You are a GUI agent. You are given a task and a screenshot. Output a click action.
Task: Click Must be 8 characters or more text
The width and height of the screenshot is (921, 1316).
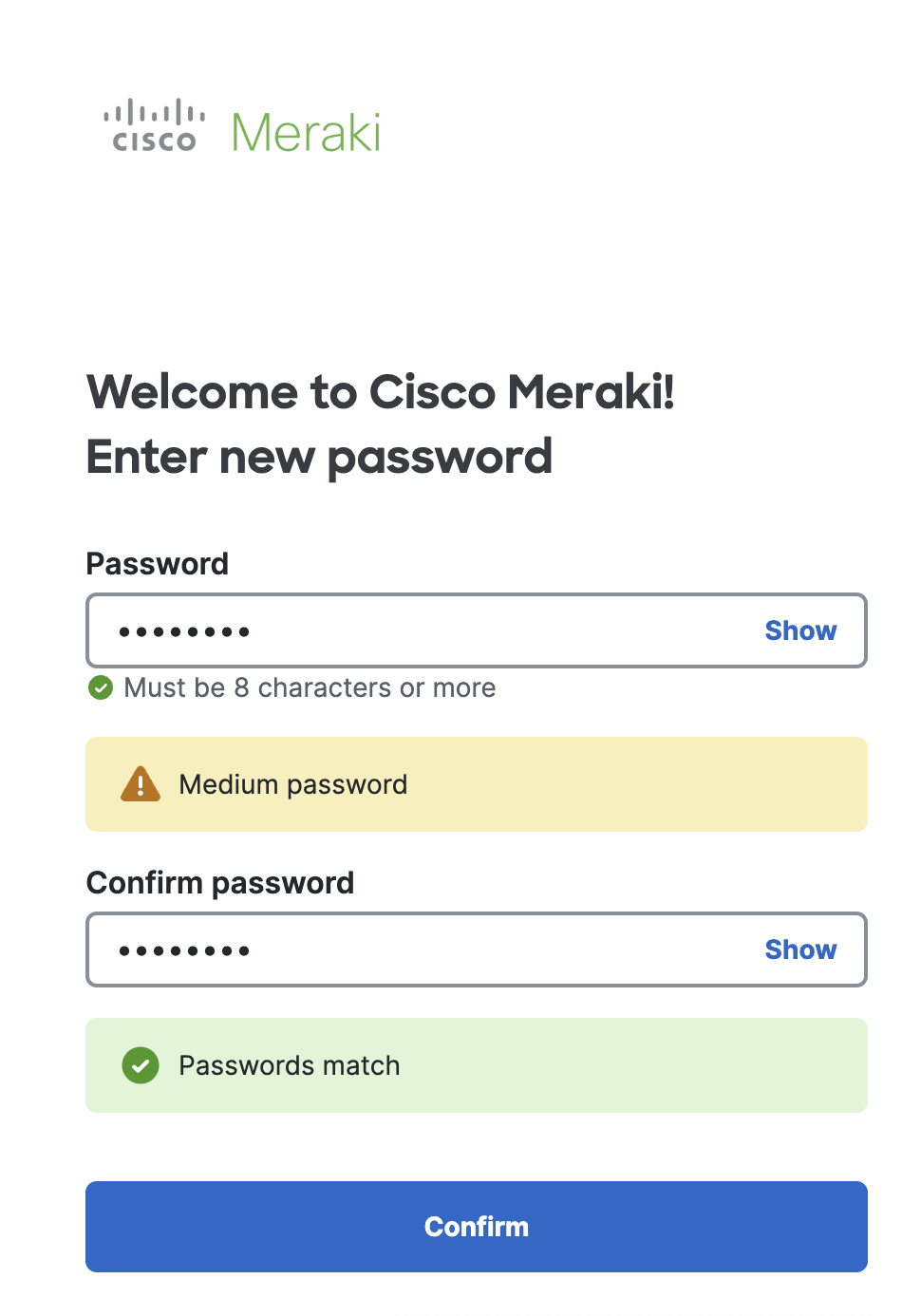click(310, 687)
